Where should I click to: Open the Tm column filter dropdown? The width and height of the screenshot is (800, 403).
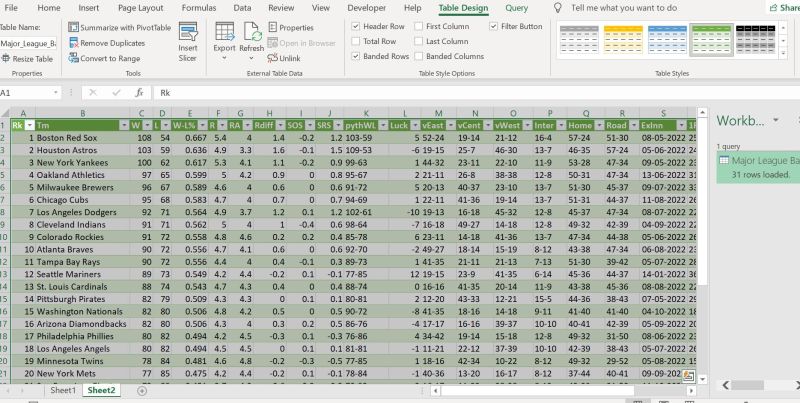tap(124, 125)
